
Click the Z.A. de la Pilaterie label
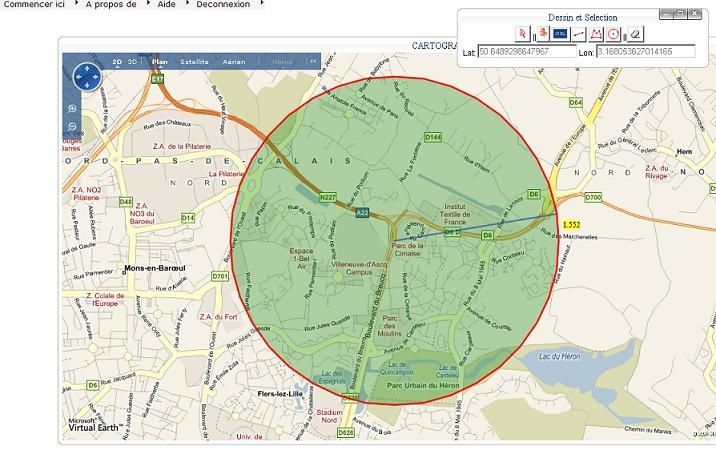[x=182, y=146]
